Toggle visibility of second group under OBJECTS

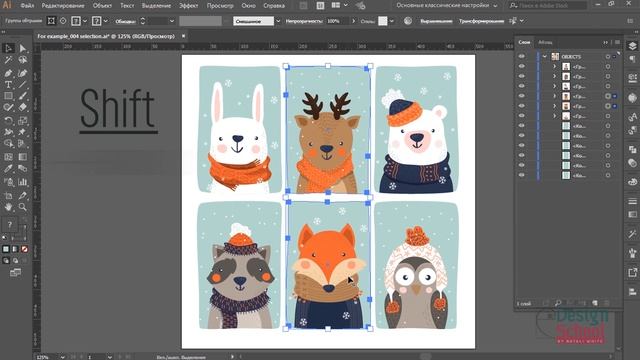[522, 76]
